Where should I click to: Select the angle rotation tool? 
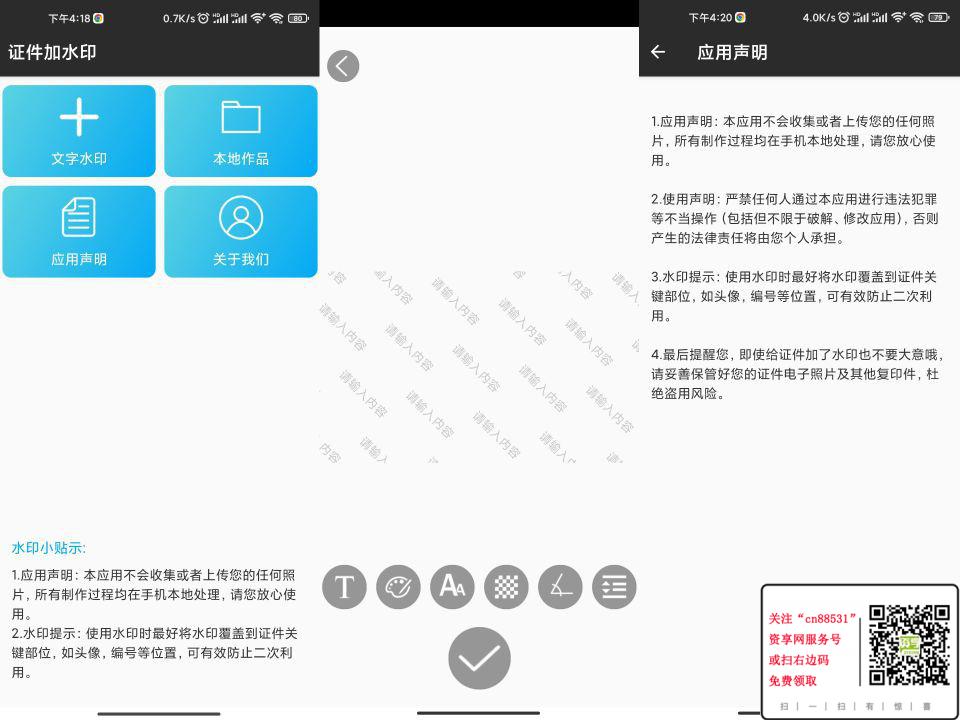[x=560, y=587]
